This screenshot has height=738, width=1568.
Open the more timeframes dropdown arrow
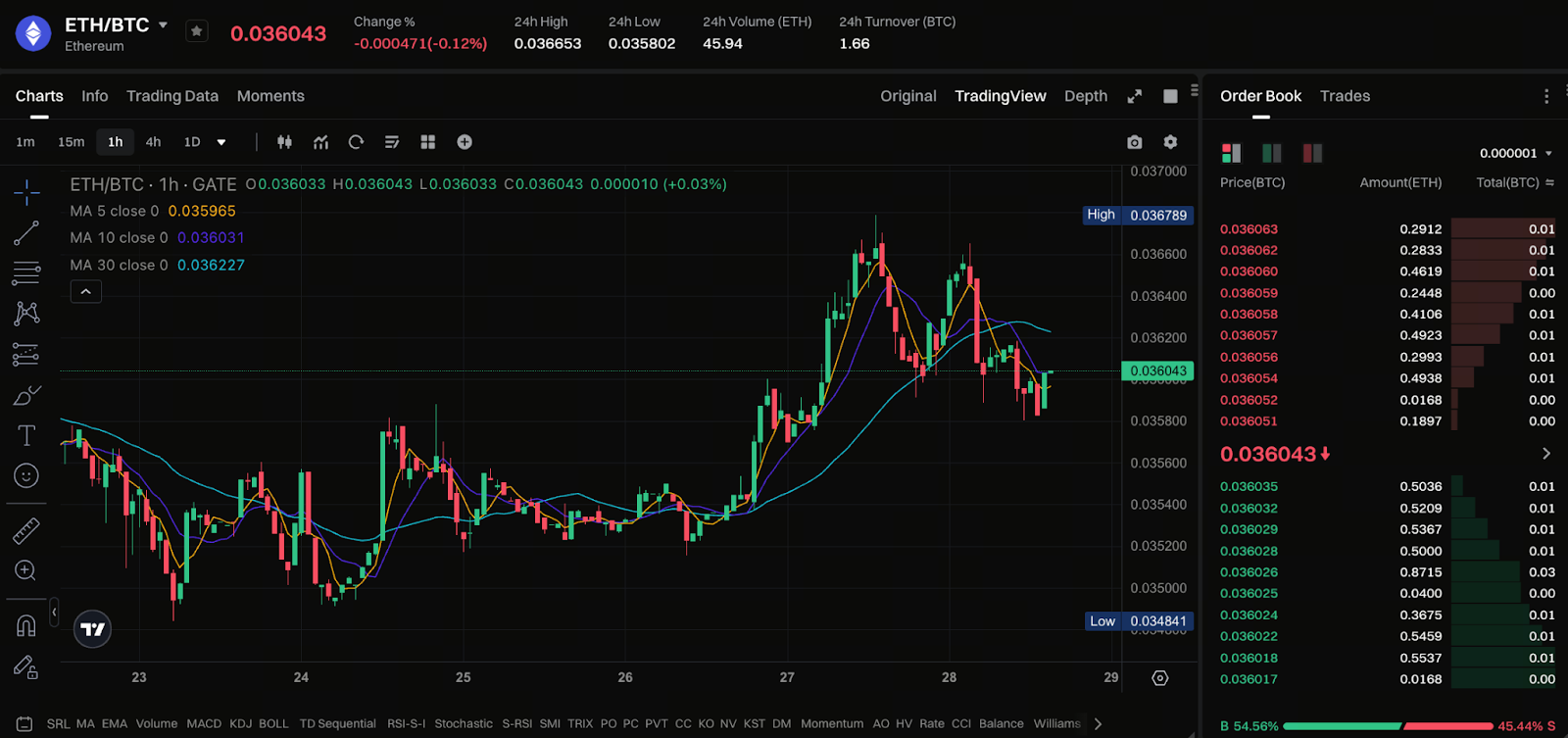point(221,142)
